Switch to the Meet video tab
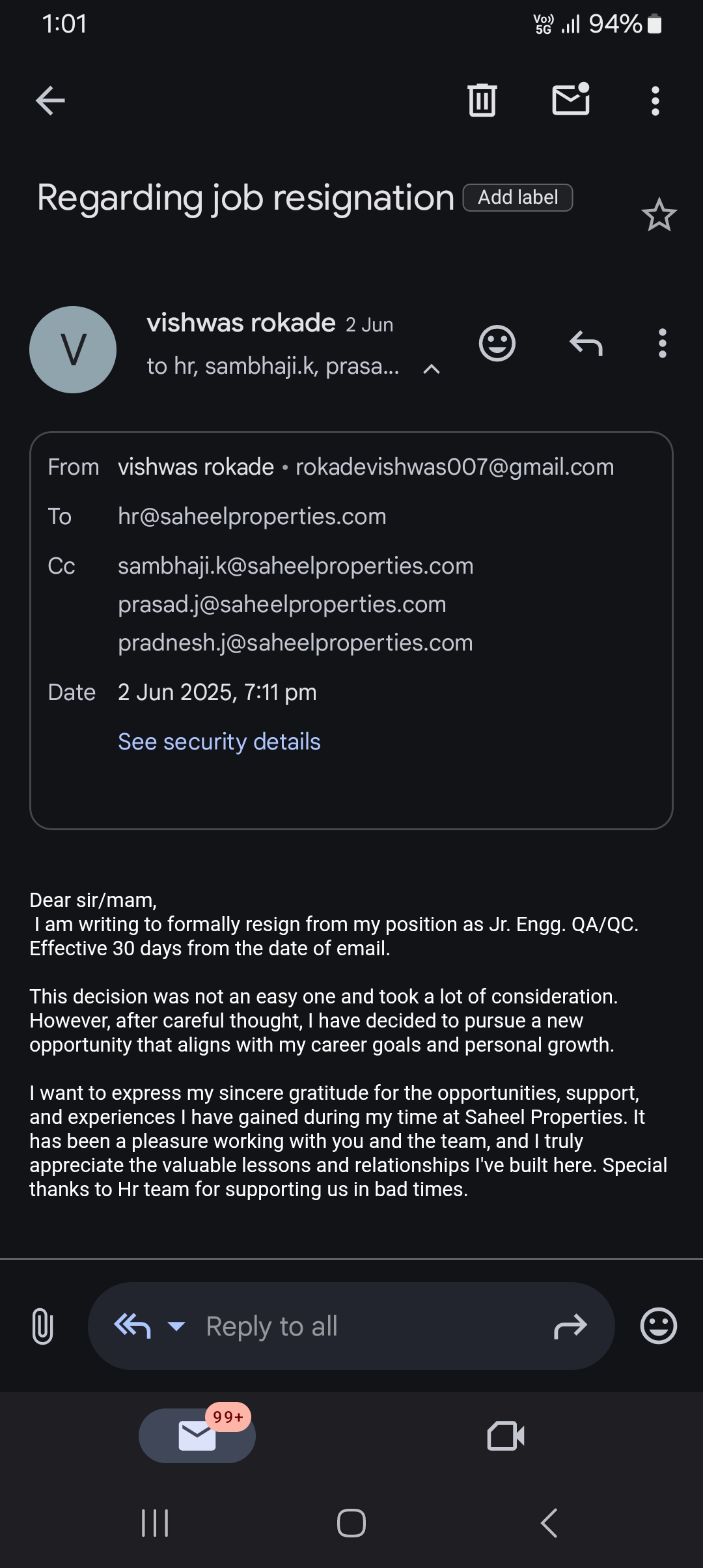The height and width of the screenshot is (1568, 703). pos(506,1436)
